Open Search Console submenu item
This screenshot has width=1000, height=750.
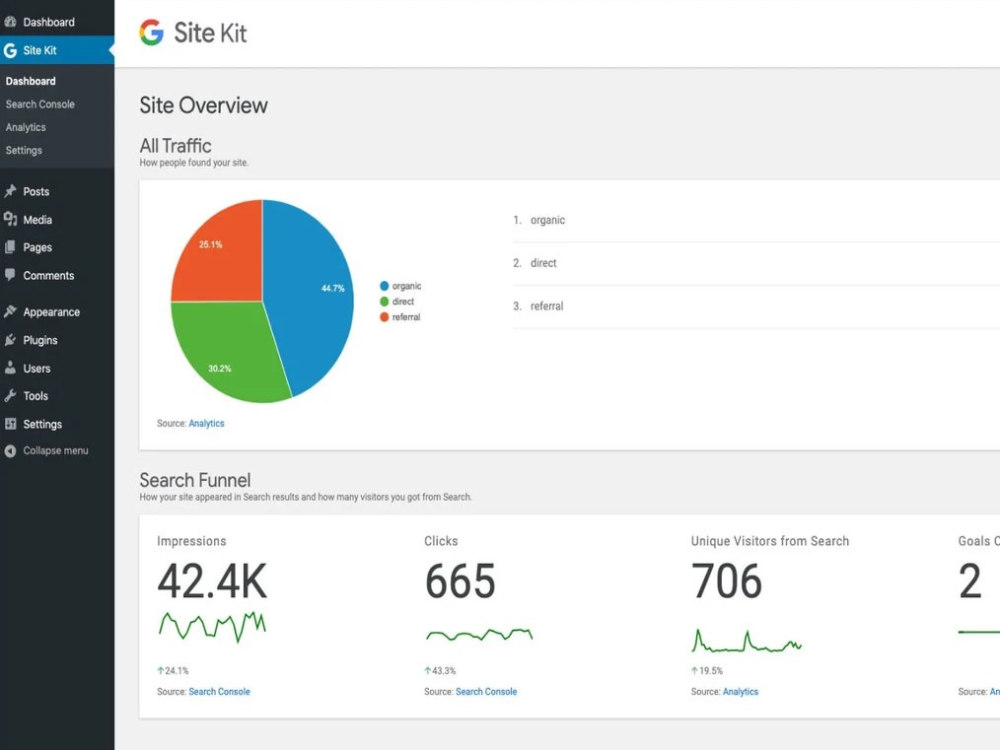[40, 104]
